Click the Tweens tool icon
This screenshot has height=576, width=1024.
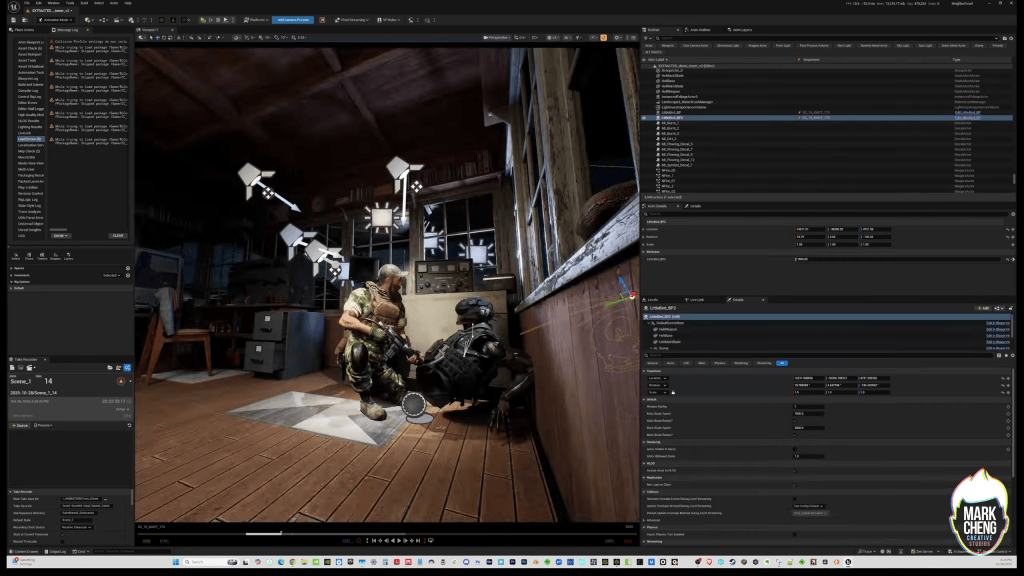tap(42, 256)
